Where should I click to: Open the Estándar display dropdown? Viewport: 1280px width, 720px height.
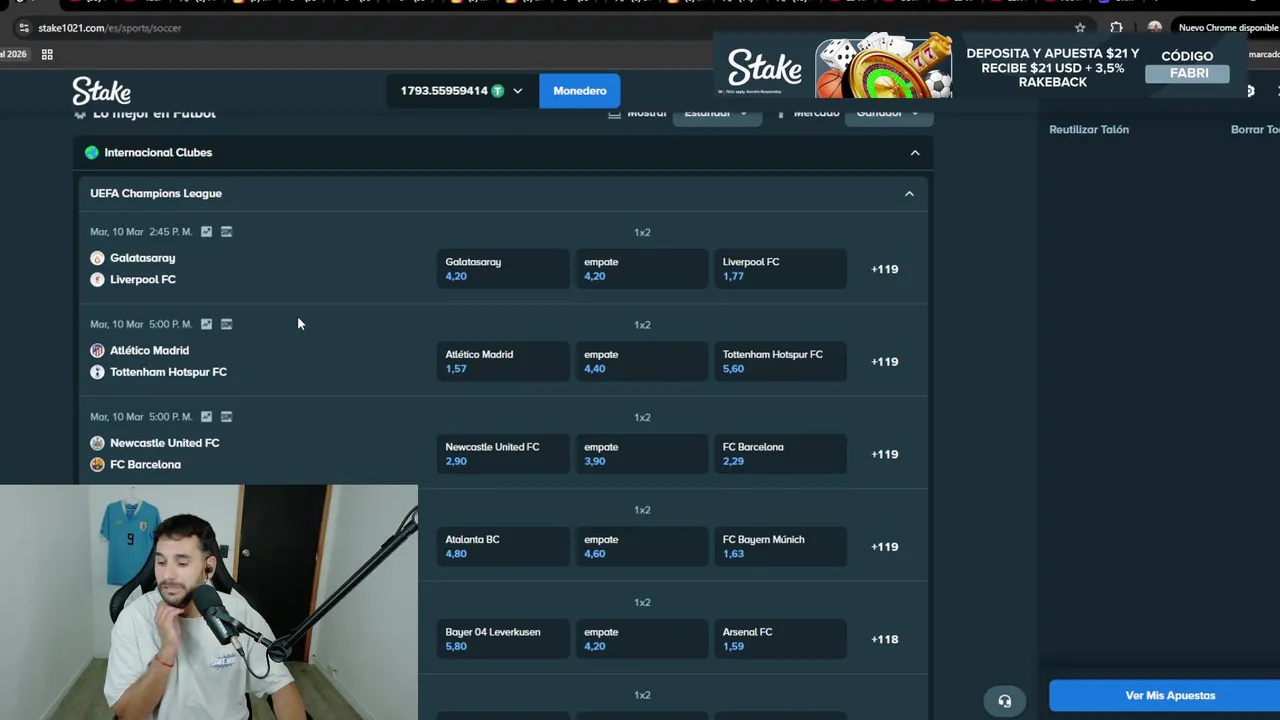[716, 114]
